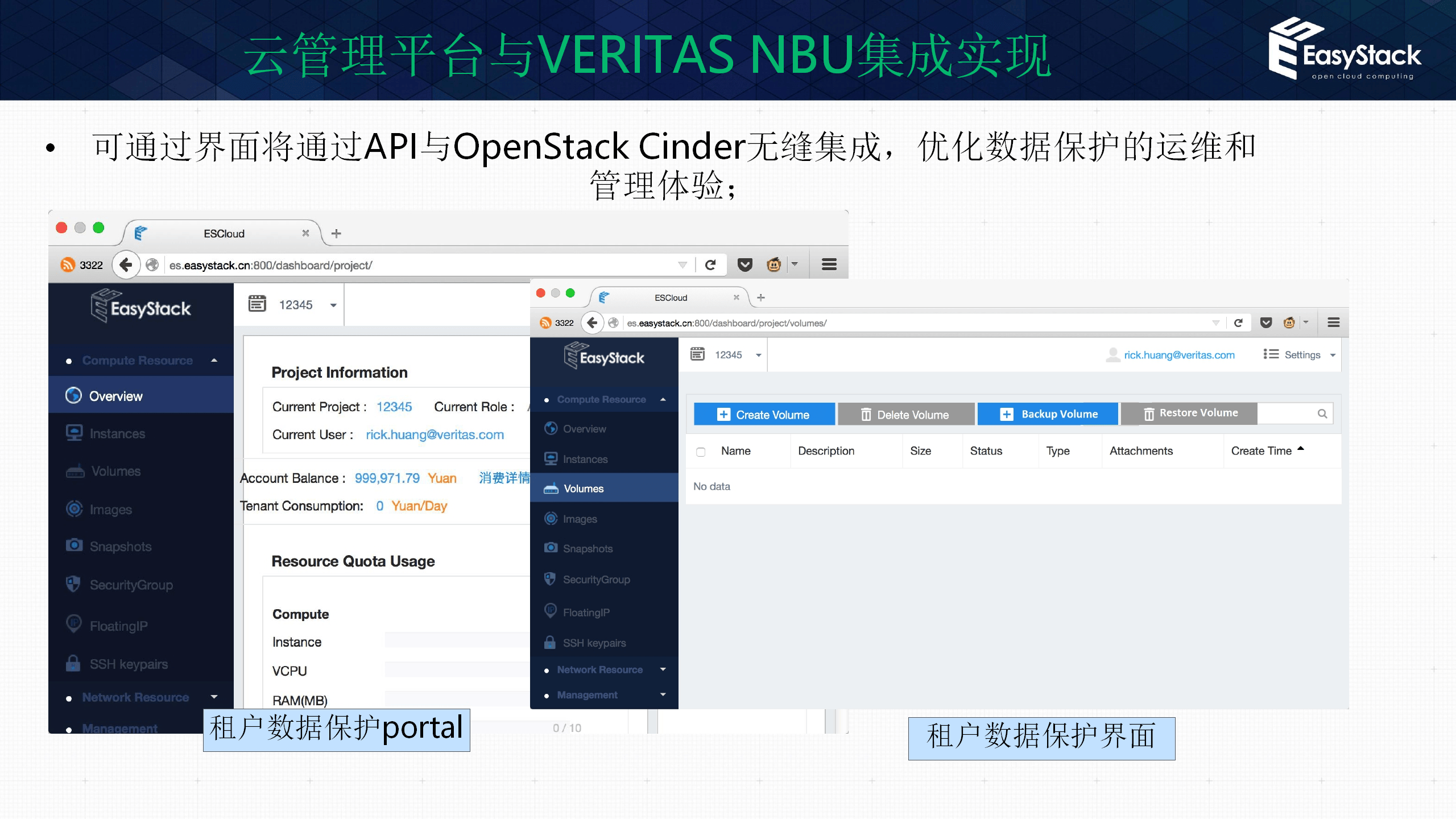The width and height of the screenshot is (1456, 819).
Task: Click the search magnifier icon in volumes toolbar
Action: pos(1322,414)
